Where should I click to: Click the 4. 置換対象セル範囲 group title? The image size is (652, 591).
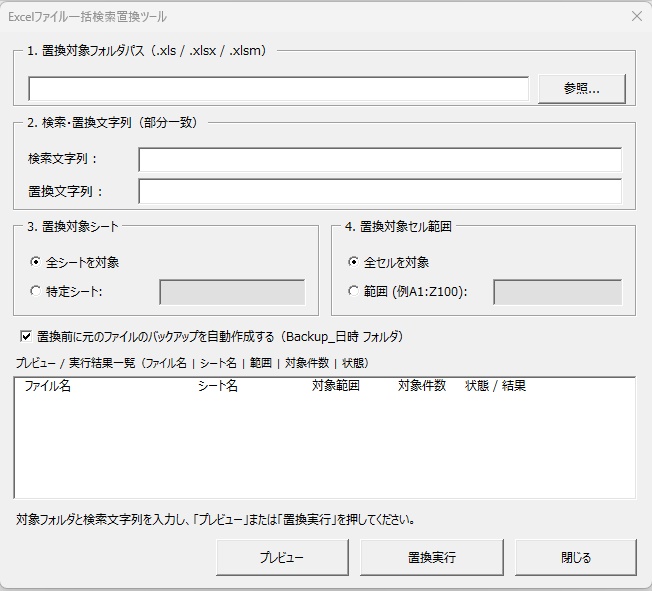point(398,227)
